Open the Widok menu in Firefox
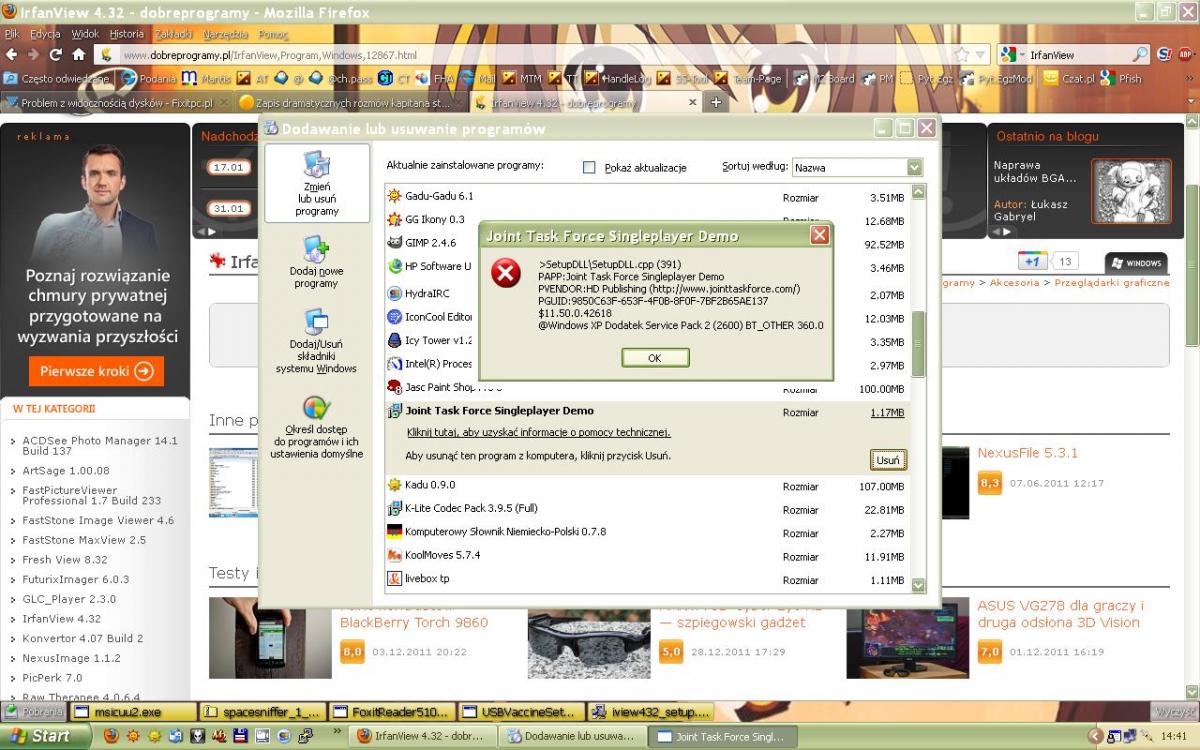The height and width of the screenshot is (750, 1200). pos(85,34)
